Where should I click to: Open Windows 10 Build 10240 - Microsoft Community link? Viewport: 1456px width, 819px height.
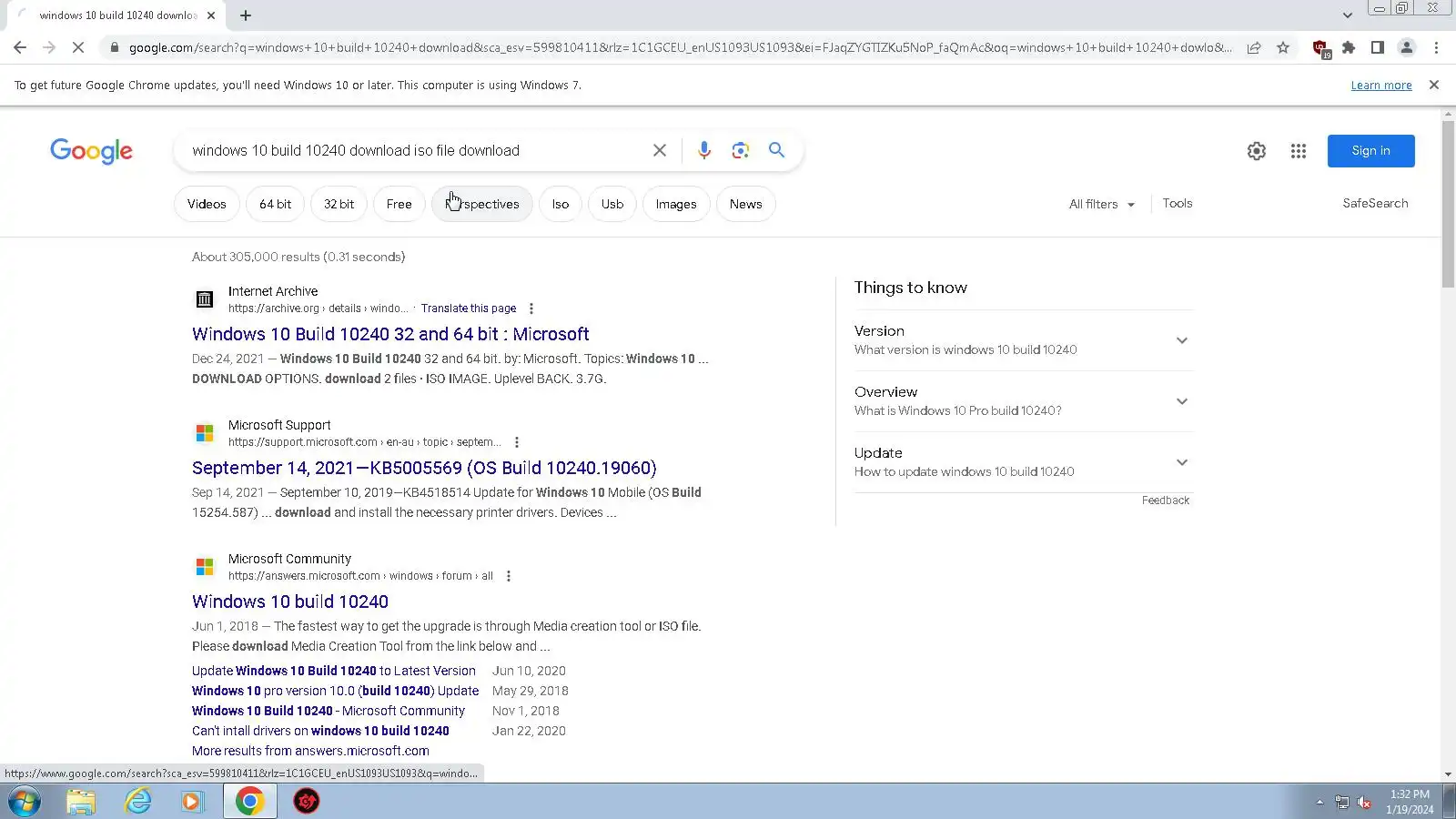pyautogui.click(x=329, y=711)
